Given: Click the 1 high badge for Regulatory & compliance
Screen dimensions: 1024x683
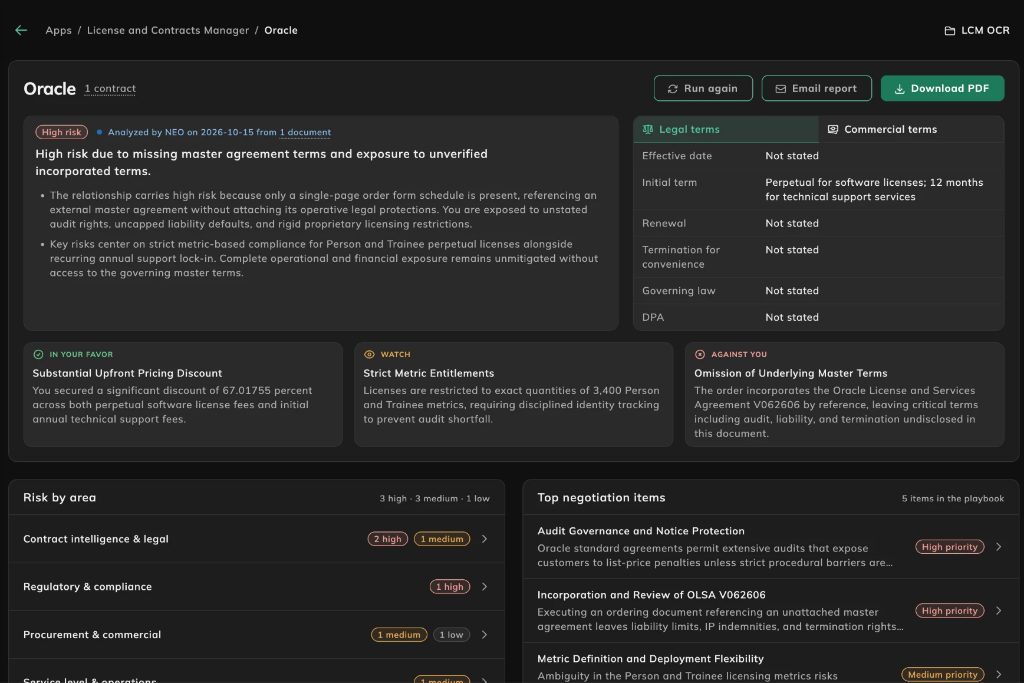Looking at the screenshot, I should [450, 586].
